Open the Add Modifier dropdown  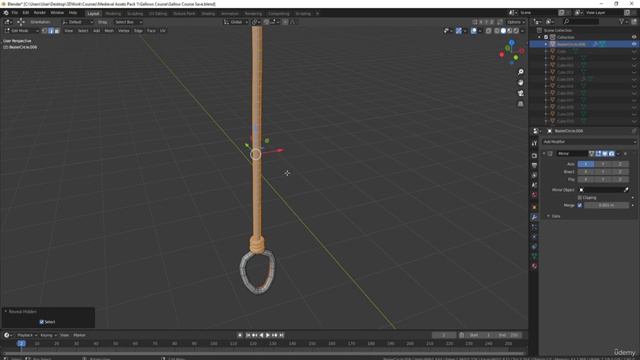click(x=589, y=142)
